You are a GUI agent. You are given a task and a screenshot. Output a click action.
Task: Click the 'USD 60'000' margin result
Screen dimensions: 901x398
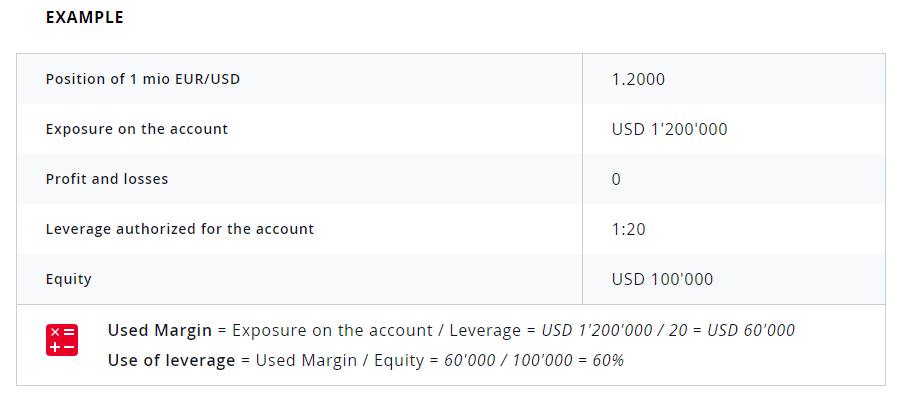tap(751, 330)
